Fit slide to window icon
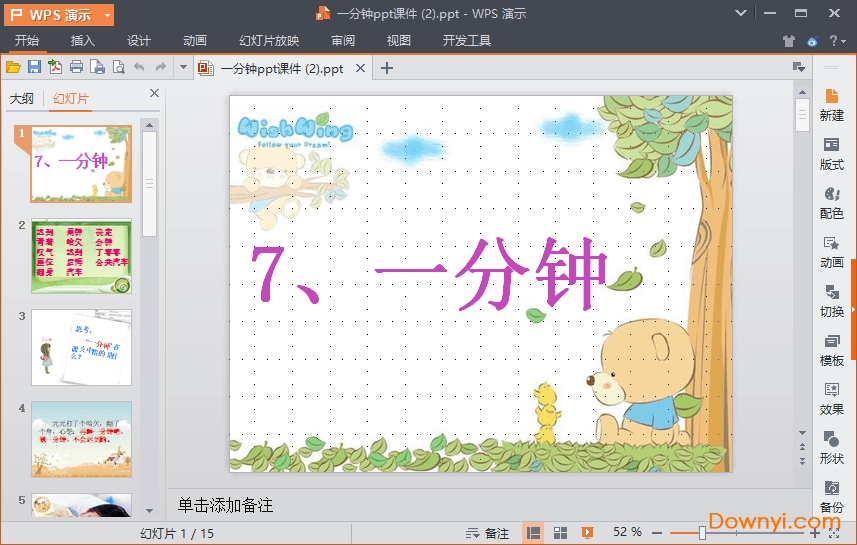857x545 pixels. click(x=834, y=534)
